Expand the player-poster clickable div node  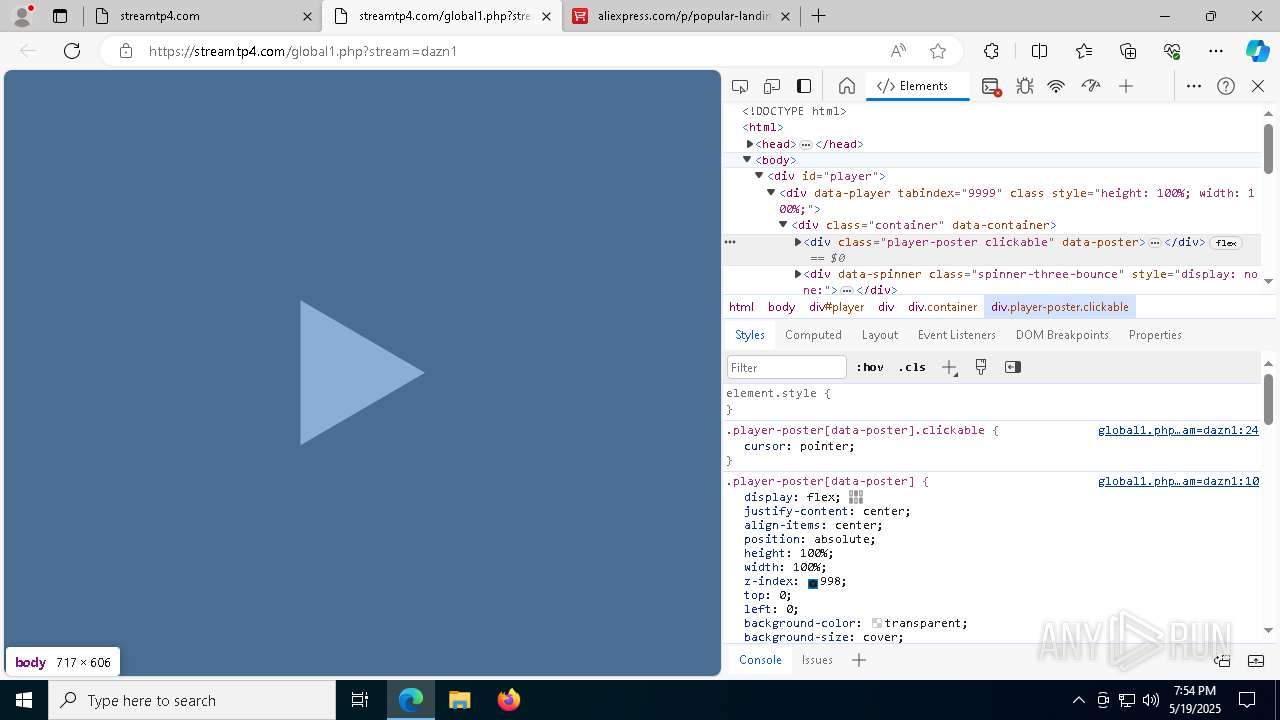click(798, 242)
